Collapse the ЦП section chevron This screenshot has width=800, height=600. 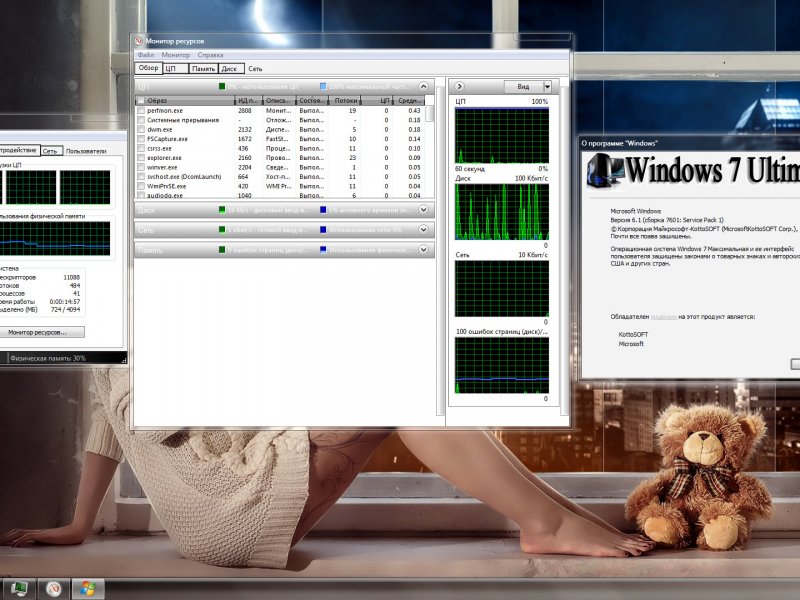pos(423,86)
